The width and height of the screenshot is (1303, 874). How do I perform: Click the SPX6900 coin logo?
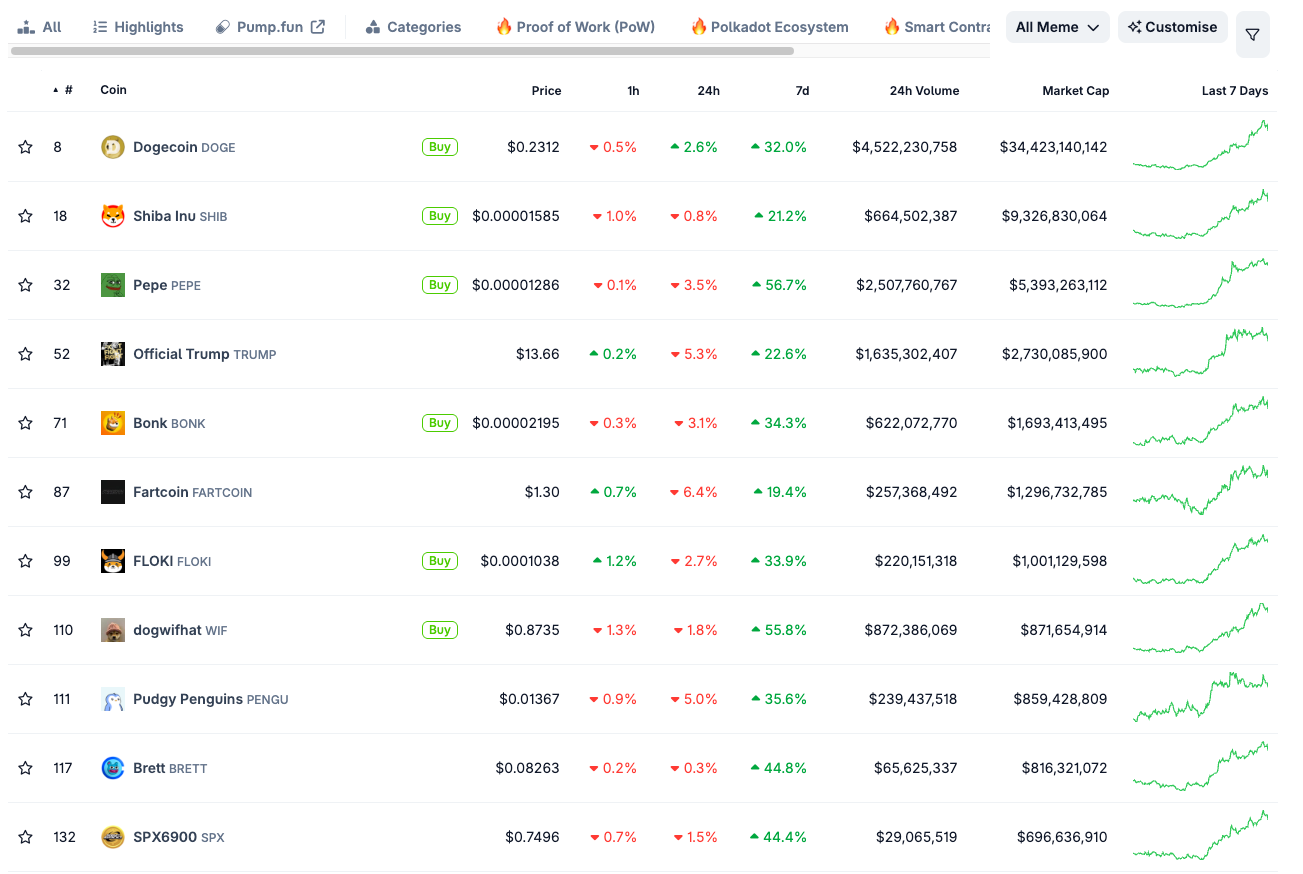point(113,837)
